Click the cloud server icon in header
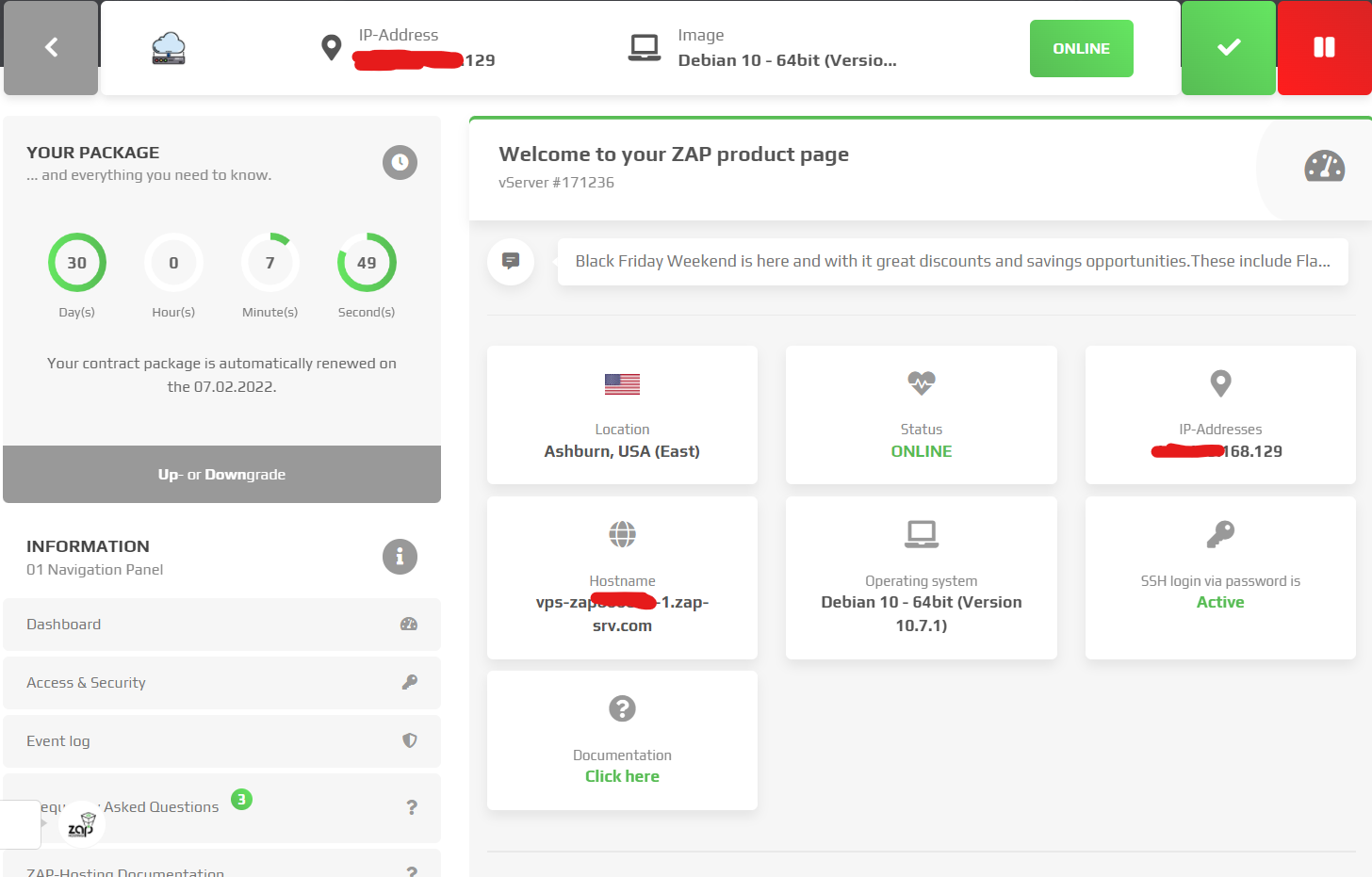 point(169,48)
